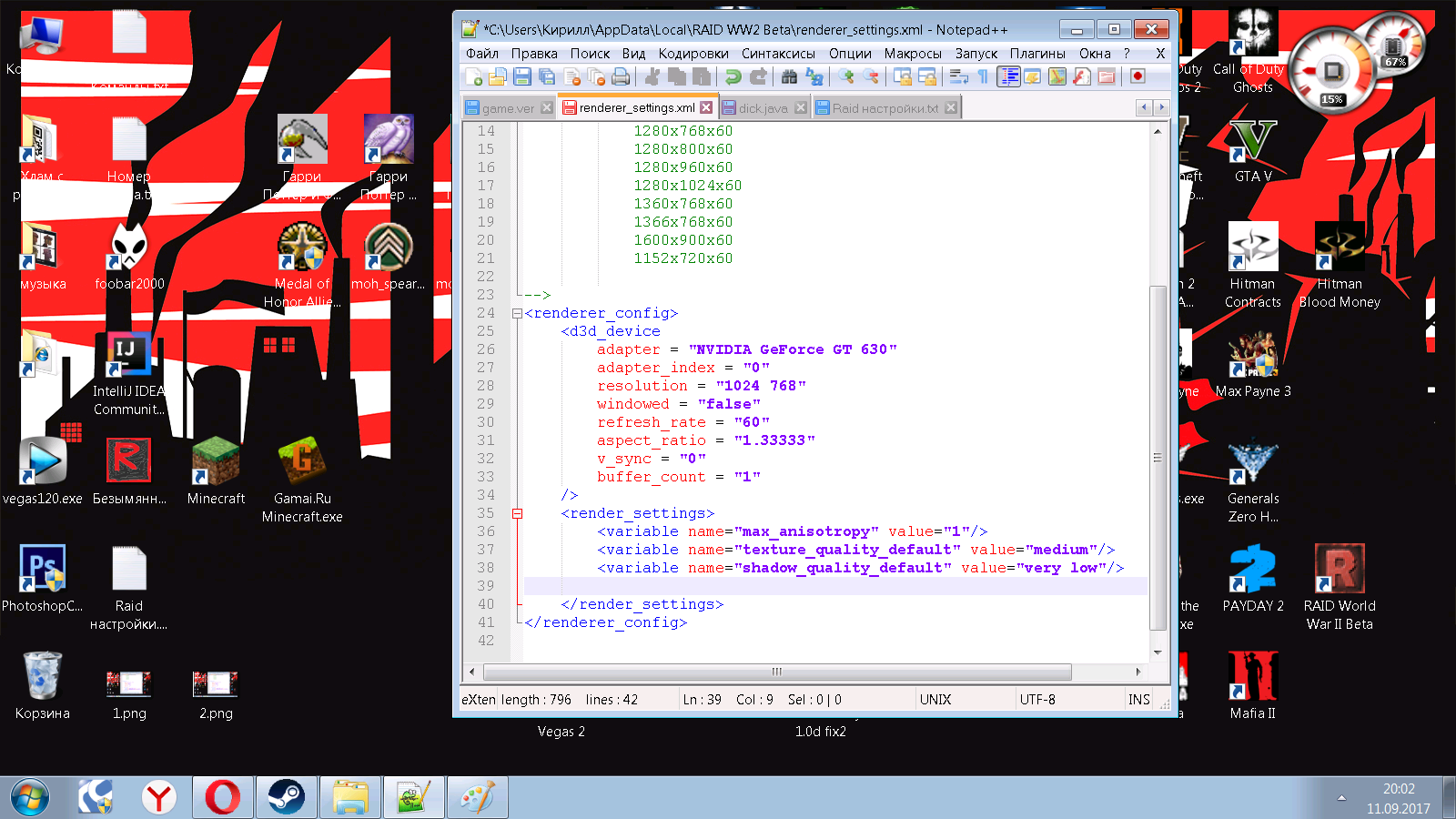Open the Function List panel icon

tap(1082, 76)
